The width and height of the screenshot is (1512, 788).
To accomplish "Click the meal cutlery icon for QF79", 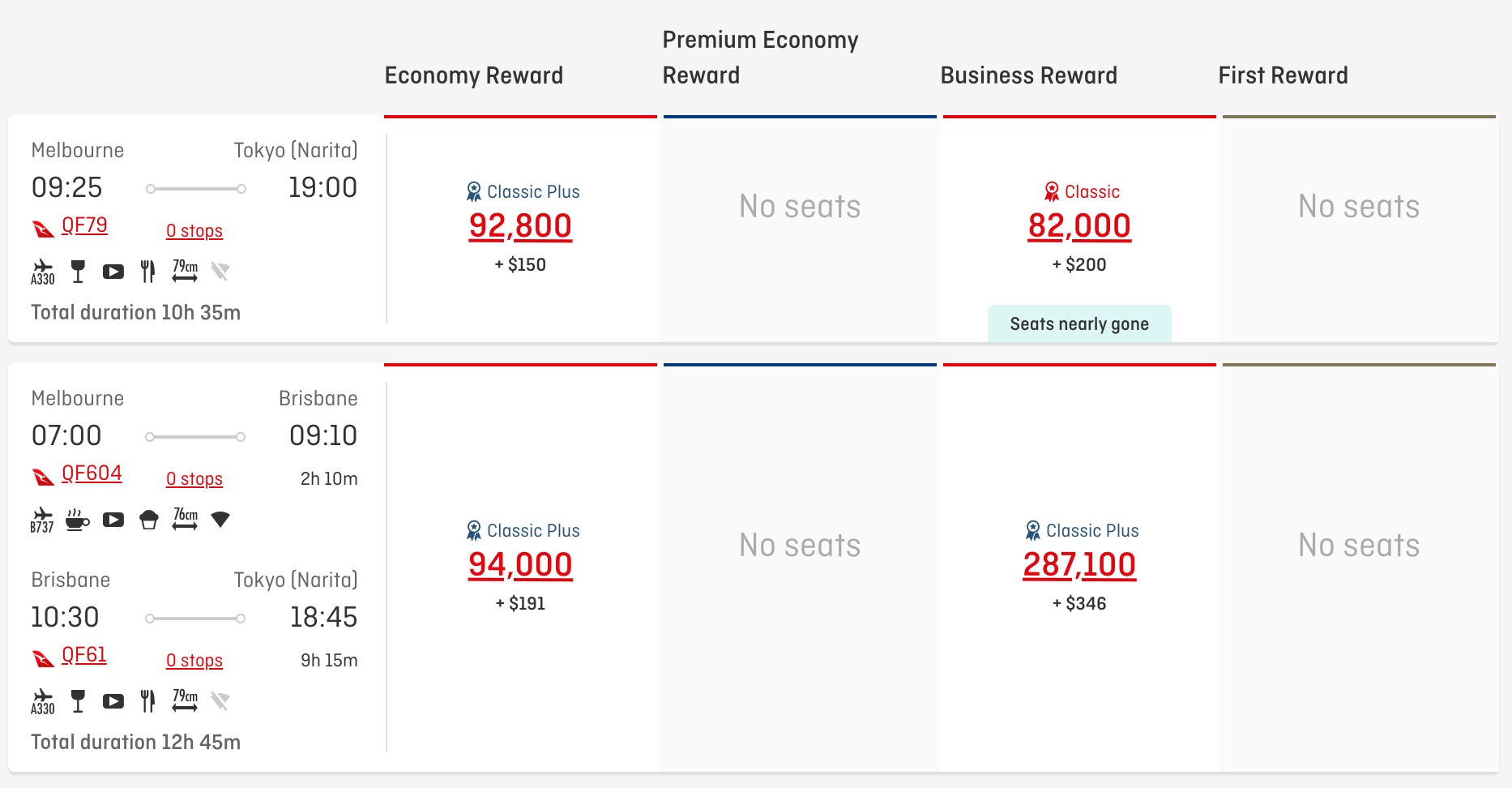I will tap(147, 272).
